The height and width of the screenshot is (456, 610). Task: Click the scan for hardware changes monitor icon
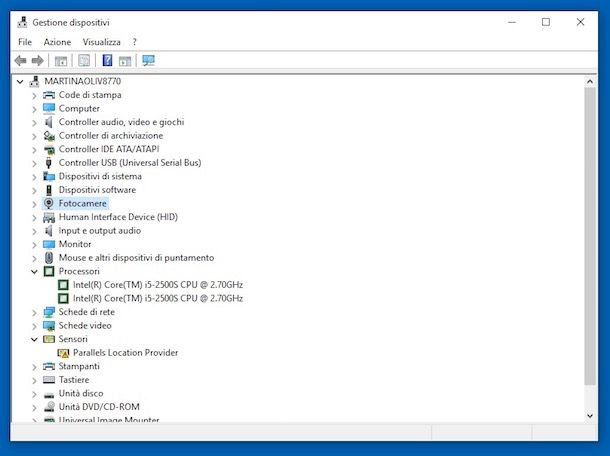click(149, 60)
